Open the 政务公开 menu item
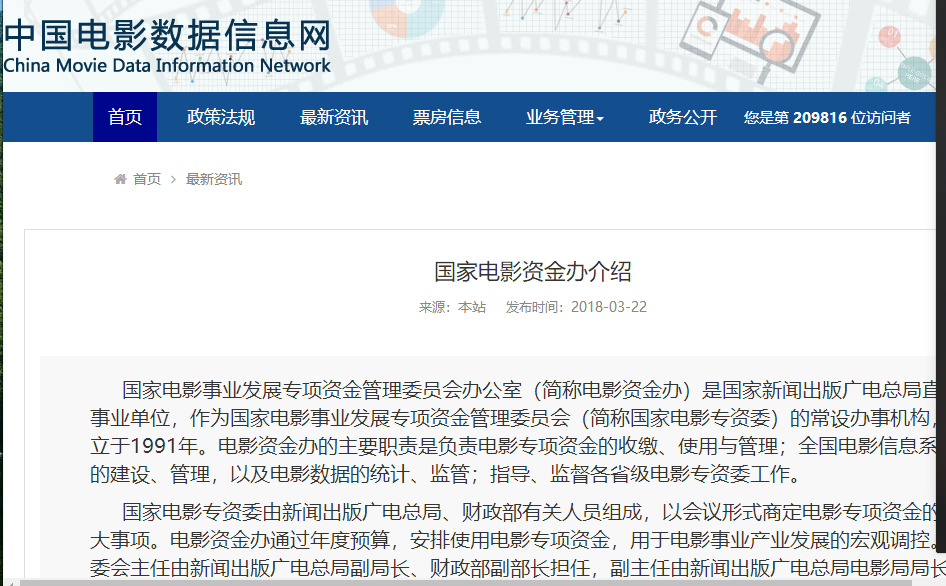 coord(682,117)
